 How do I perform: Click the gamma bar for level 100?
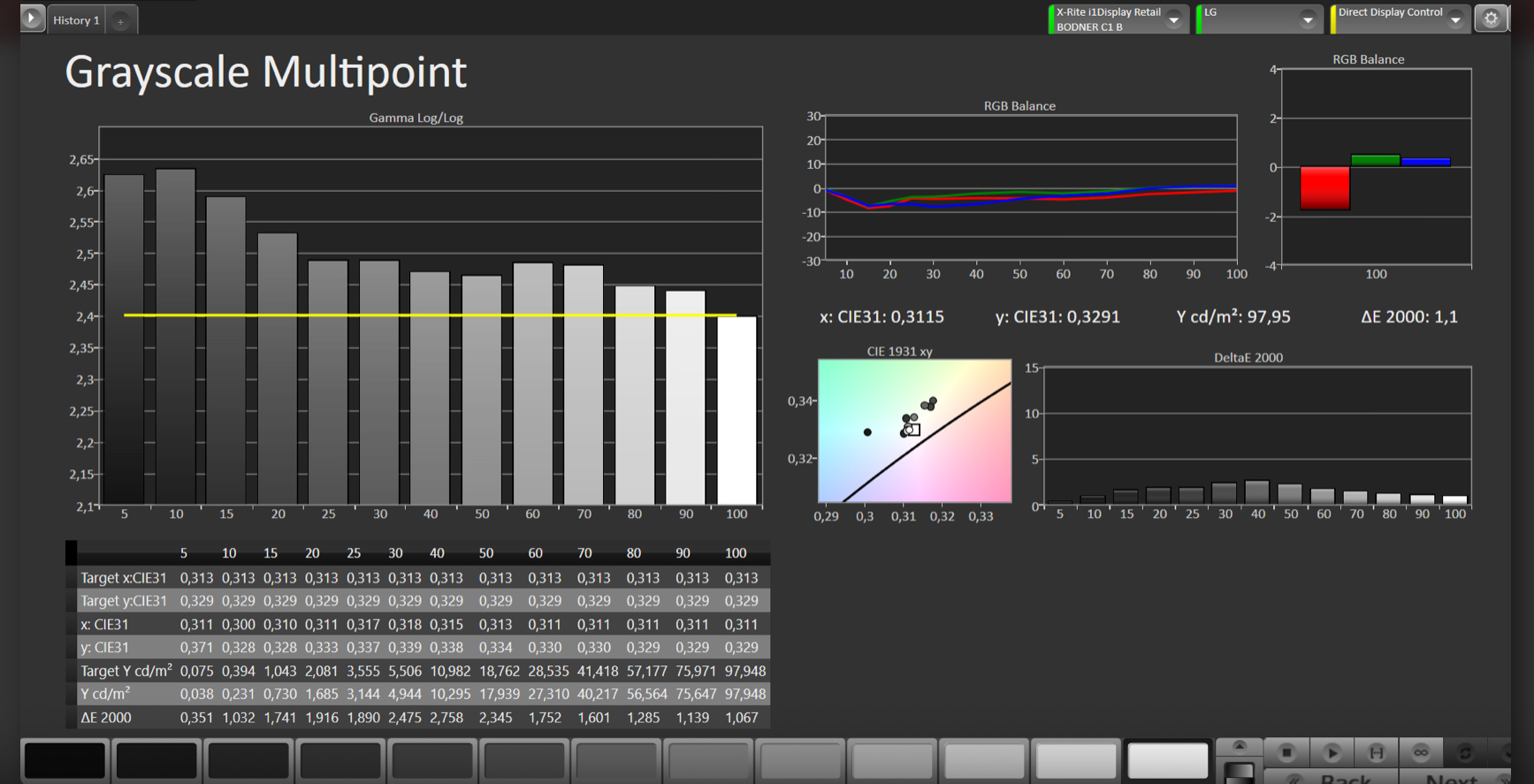(736, 411)
